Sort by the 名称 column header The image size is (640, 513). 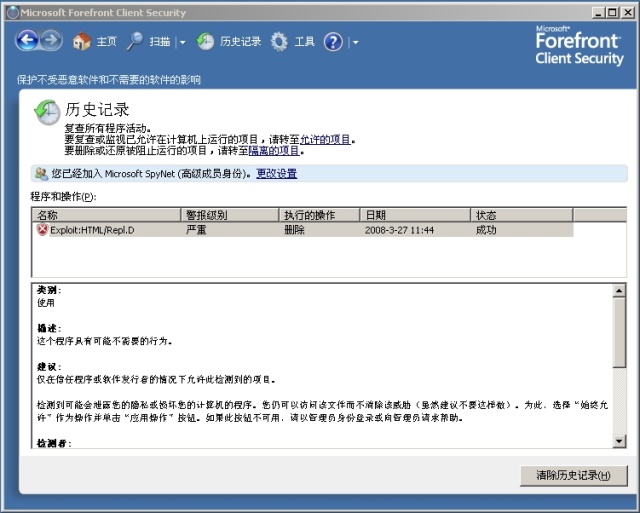pyautogui.click(x=106, y=215)
